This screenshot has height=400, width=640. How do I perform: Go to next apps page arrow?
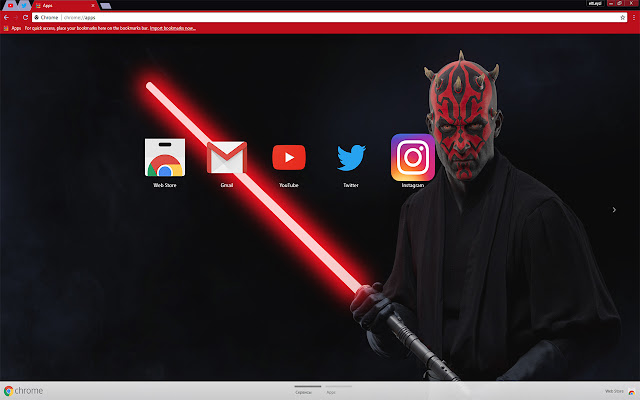[614, 210]
